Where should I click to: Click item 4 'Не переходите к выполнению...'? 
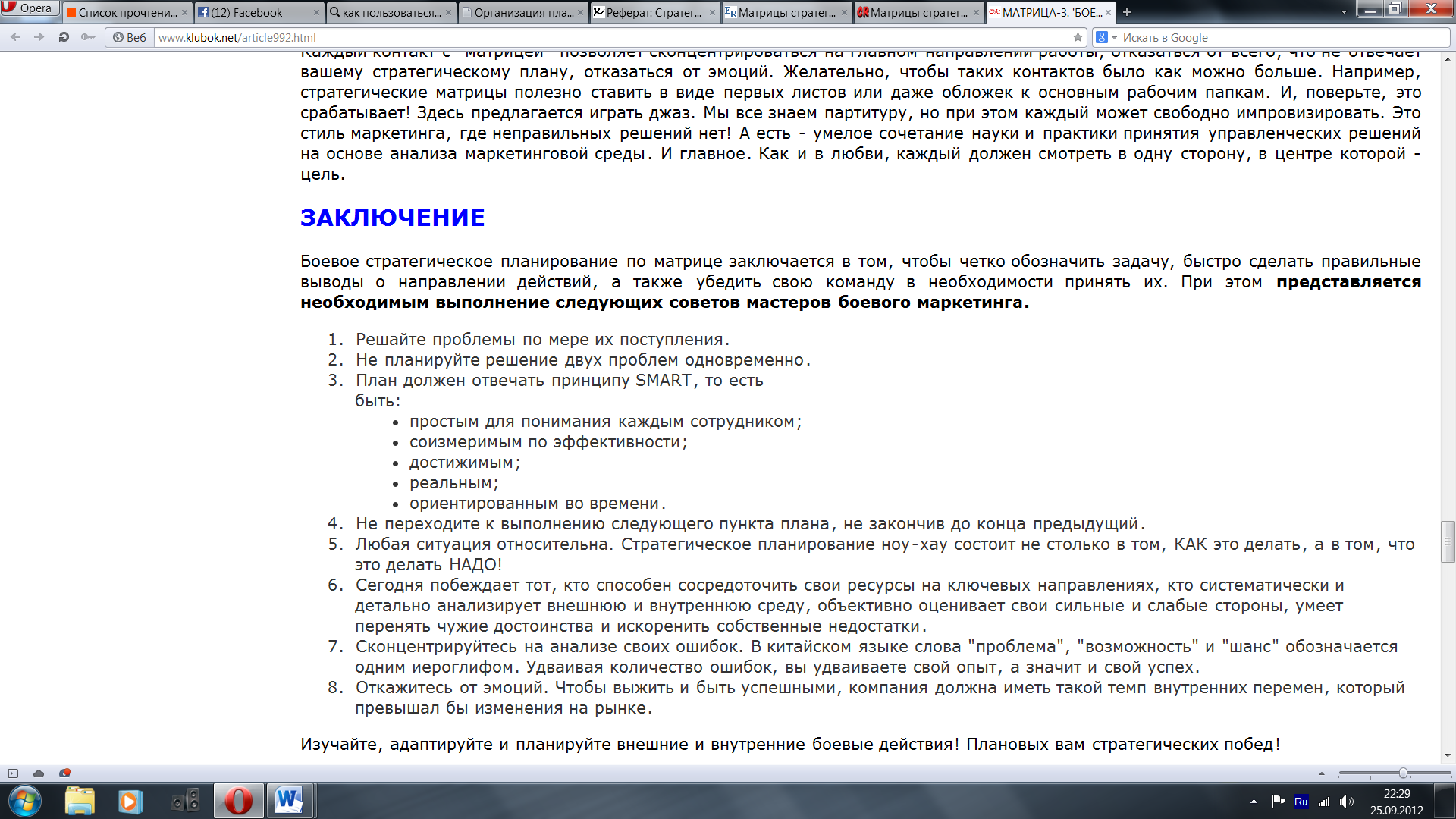[750, 524]
